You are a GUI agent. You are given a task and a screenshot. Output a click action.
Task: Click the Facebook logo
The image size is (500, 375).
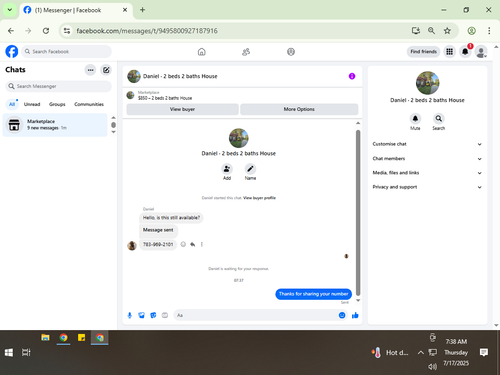[x=12, y=52]
